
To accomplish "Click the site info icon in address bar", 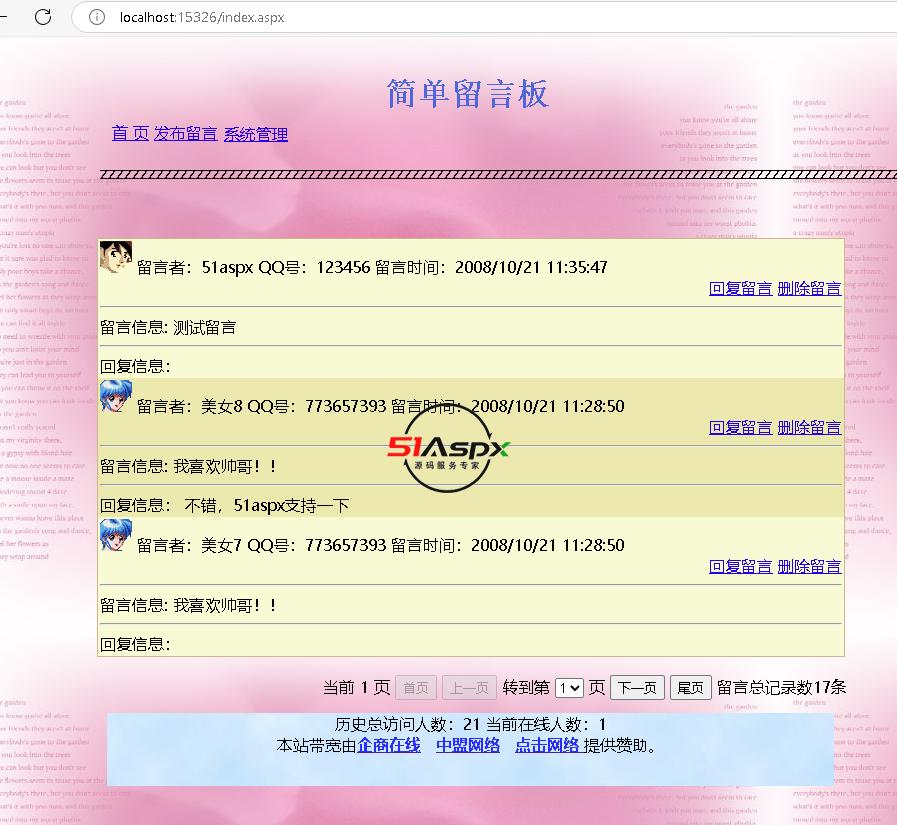I will point(97,17).
